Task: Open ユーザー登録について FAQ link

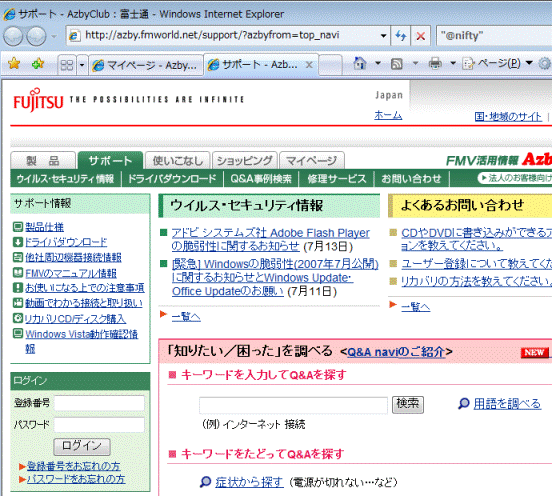Action: click(x=477, y=264)
